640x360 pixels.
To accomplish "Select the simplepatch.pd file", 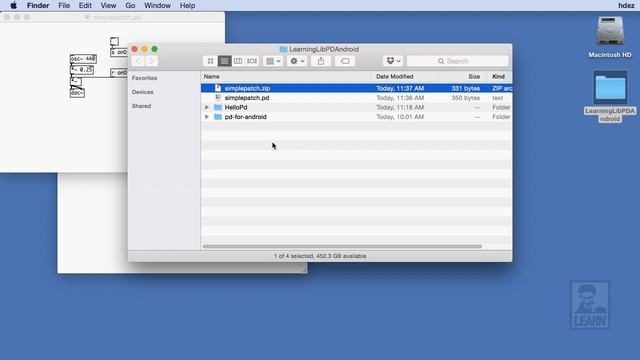I will click(x=247, y=98).
